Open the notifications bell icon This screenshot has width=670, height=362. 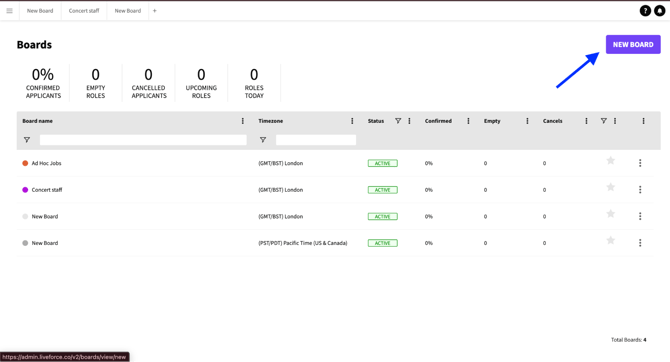point(660,11)
